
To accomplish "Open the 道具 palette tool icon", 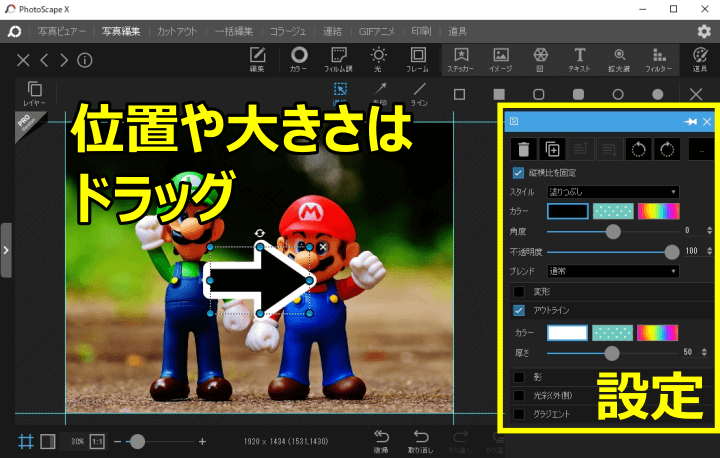I will coord(700,60).
